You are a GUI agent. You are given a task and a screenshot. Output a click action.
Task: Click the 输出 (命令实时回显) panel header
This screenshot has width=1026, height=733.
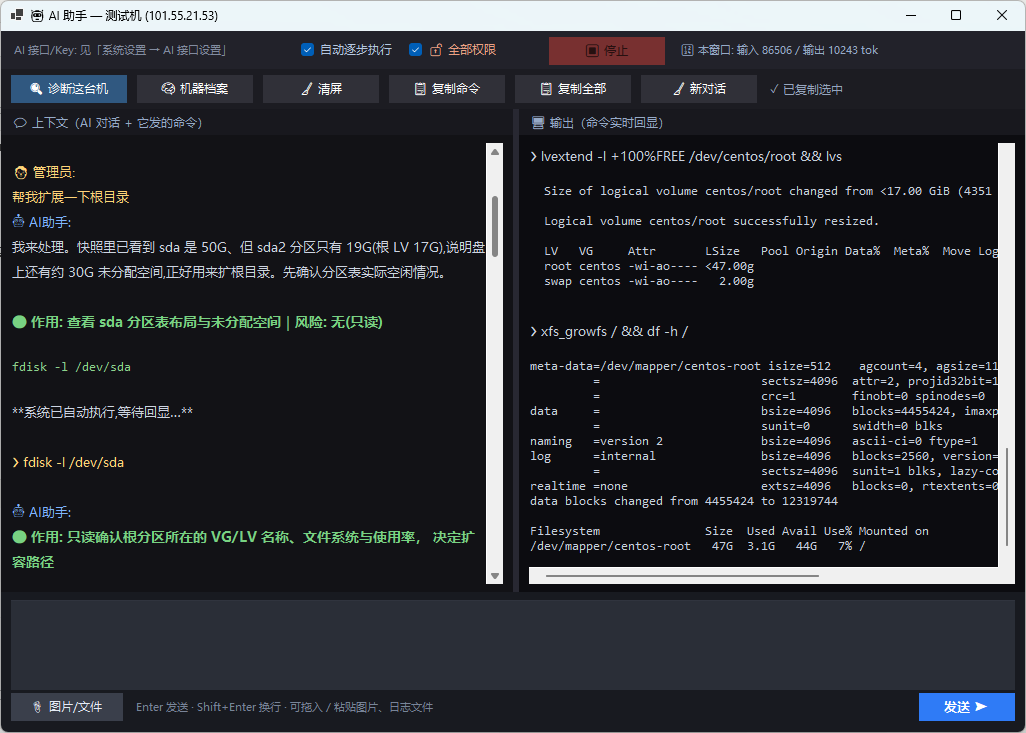pos(597,123)
